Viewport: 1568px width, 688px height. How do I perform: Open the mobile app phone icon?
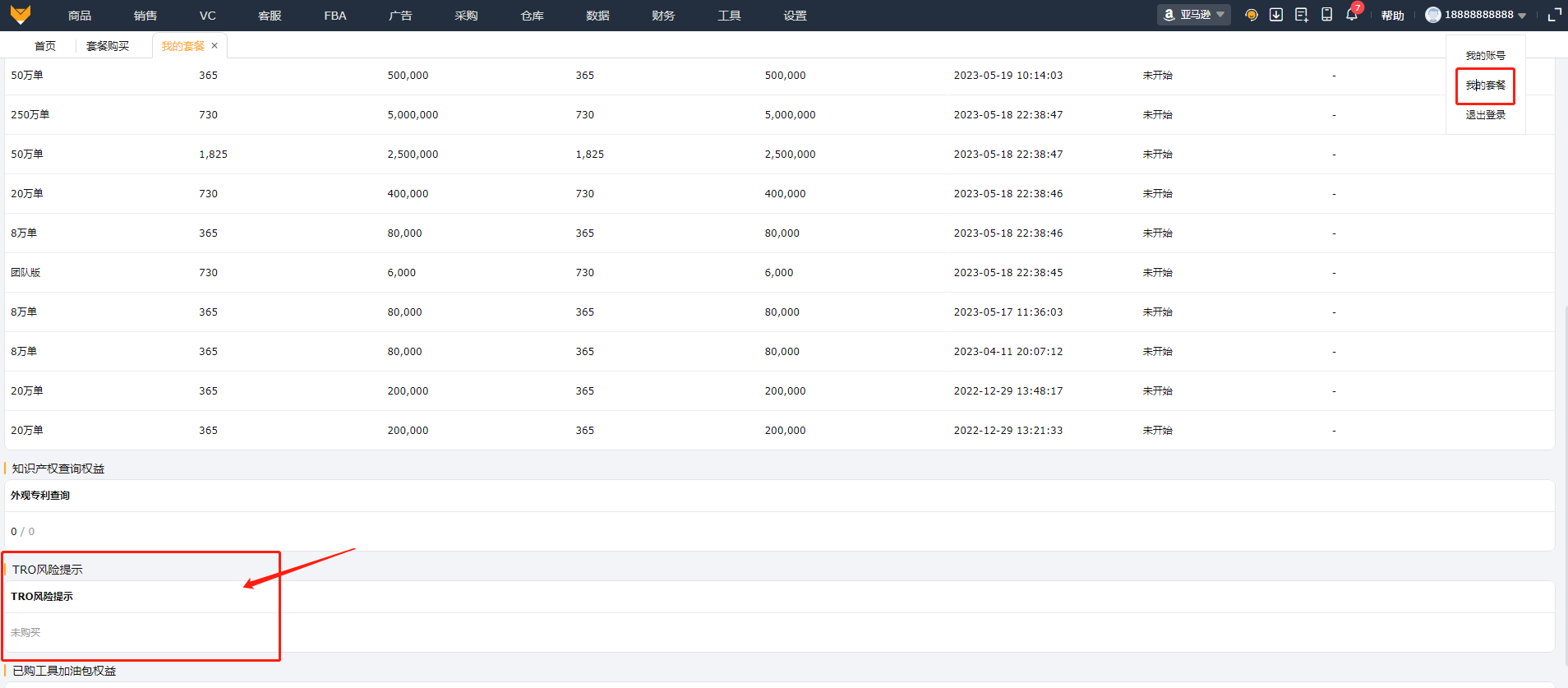[x=1326, y=15]
